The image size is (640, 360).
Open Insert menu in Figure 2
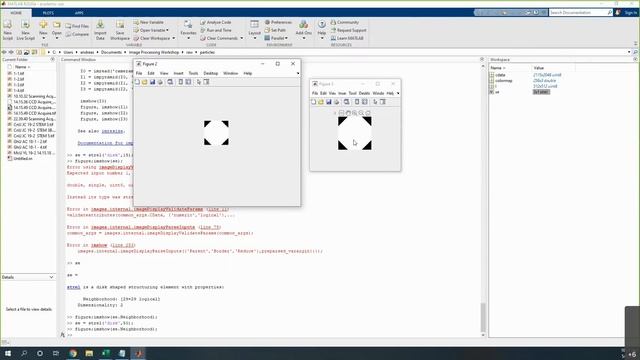(x=178, y=73)
